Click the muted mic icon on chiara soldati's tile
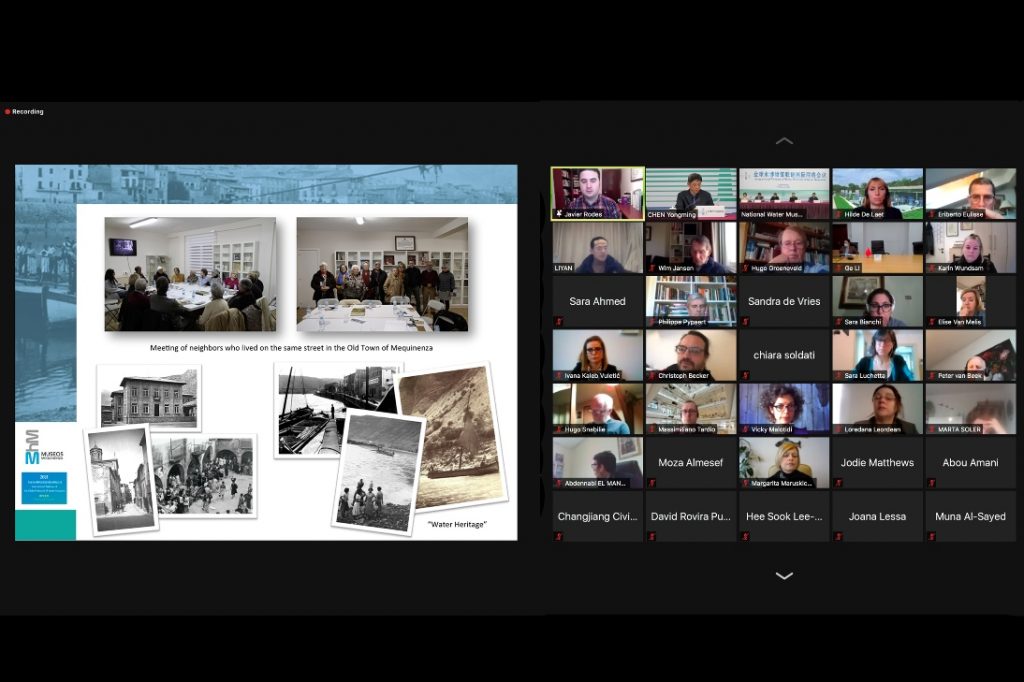 (745, 376)
